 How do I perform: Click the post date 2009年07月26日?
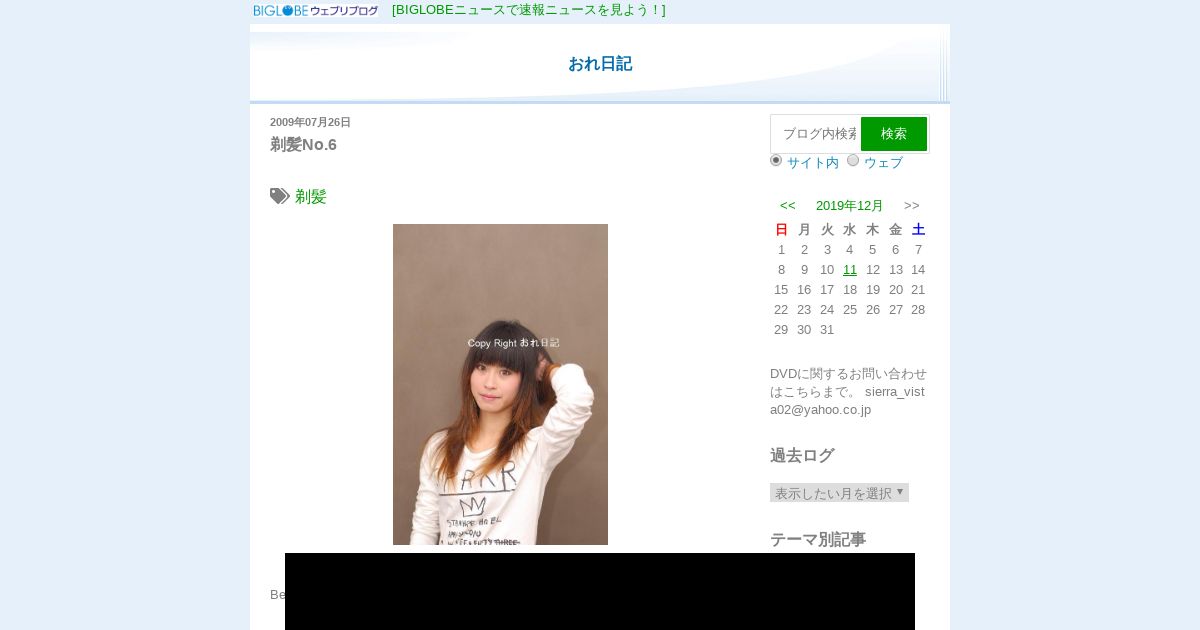[x=310, y=122]
